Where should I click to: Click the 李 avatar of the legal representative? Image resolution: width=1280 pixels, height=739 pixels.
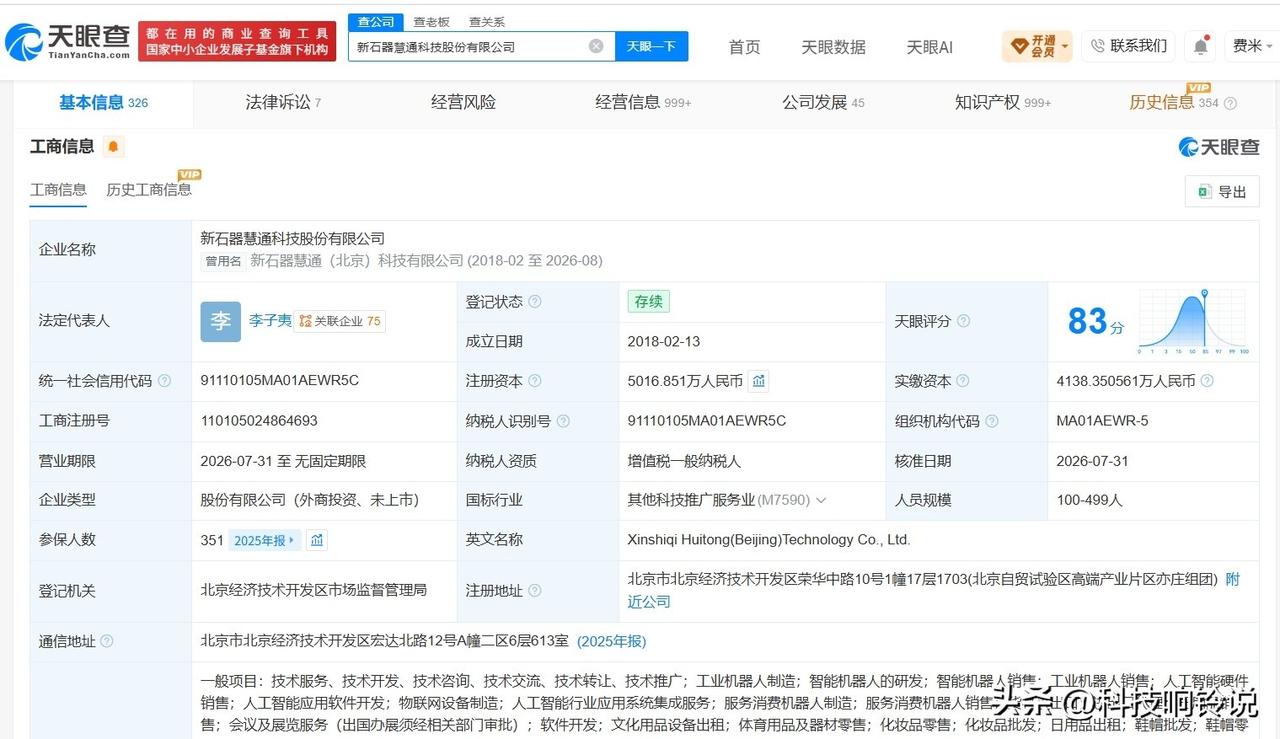(x=220, y=321)
